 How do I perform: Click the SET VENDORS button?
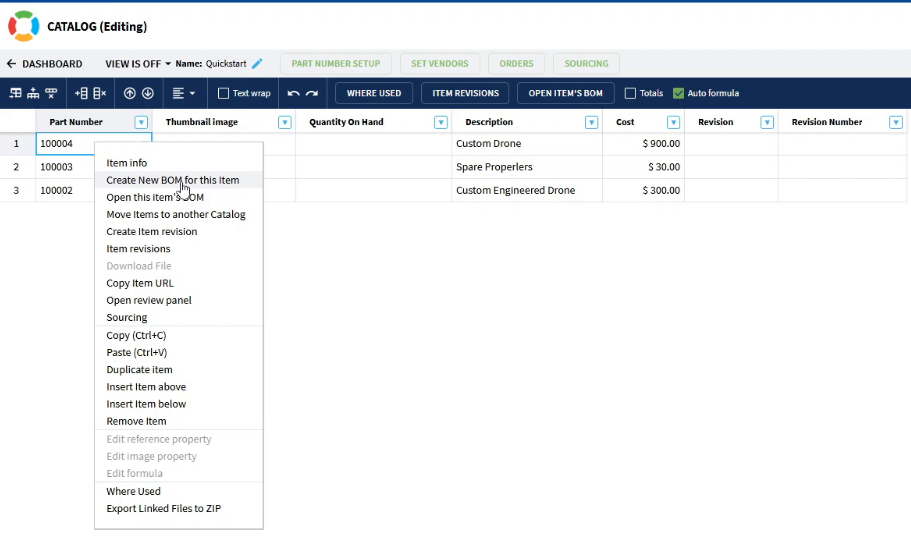point(440,63)
